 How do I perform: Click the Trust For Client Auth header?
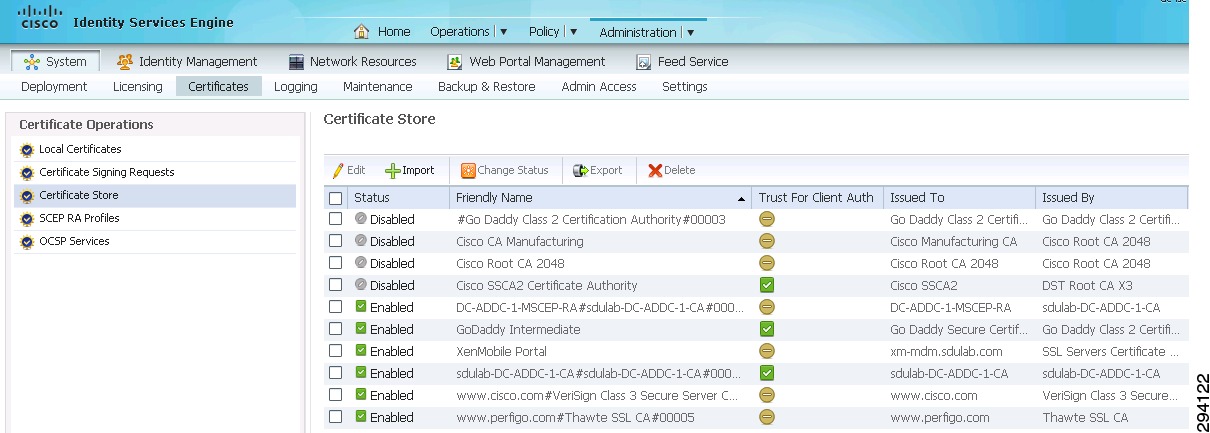pyautogui.click(x=817, y=198)
